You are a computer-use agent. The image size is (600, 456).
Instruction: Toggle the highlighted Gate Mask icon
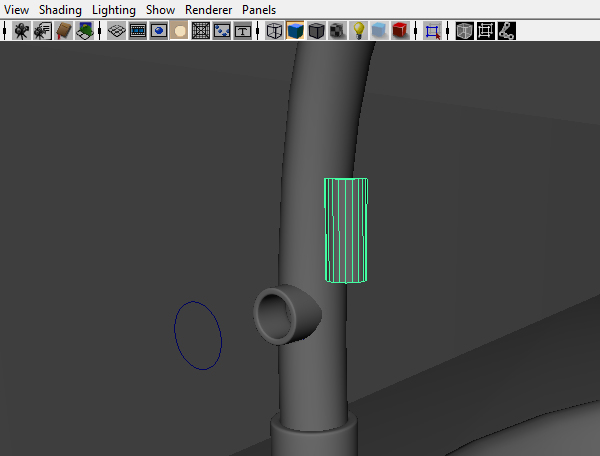pyautogui.click(x=179, y=31)
